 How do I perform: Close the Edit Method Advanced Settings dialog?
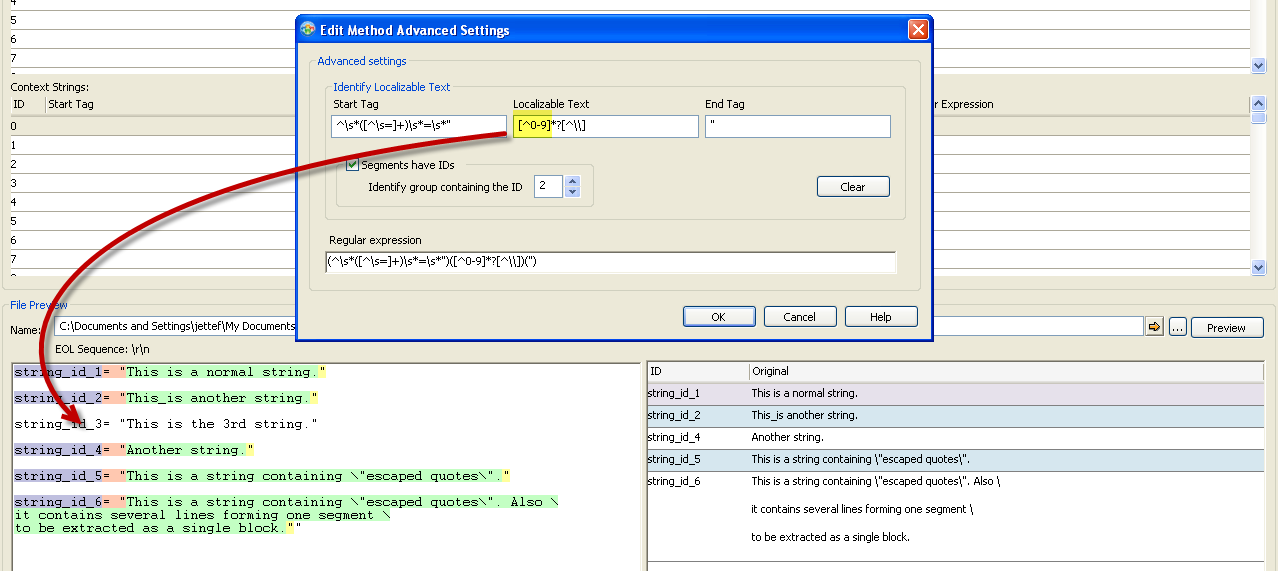[x=918, y=30]
